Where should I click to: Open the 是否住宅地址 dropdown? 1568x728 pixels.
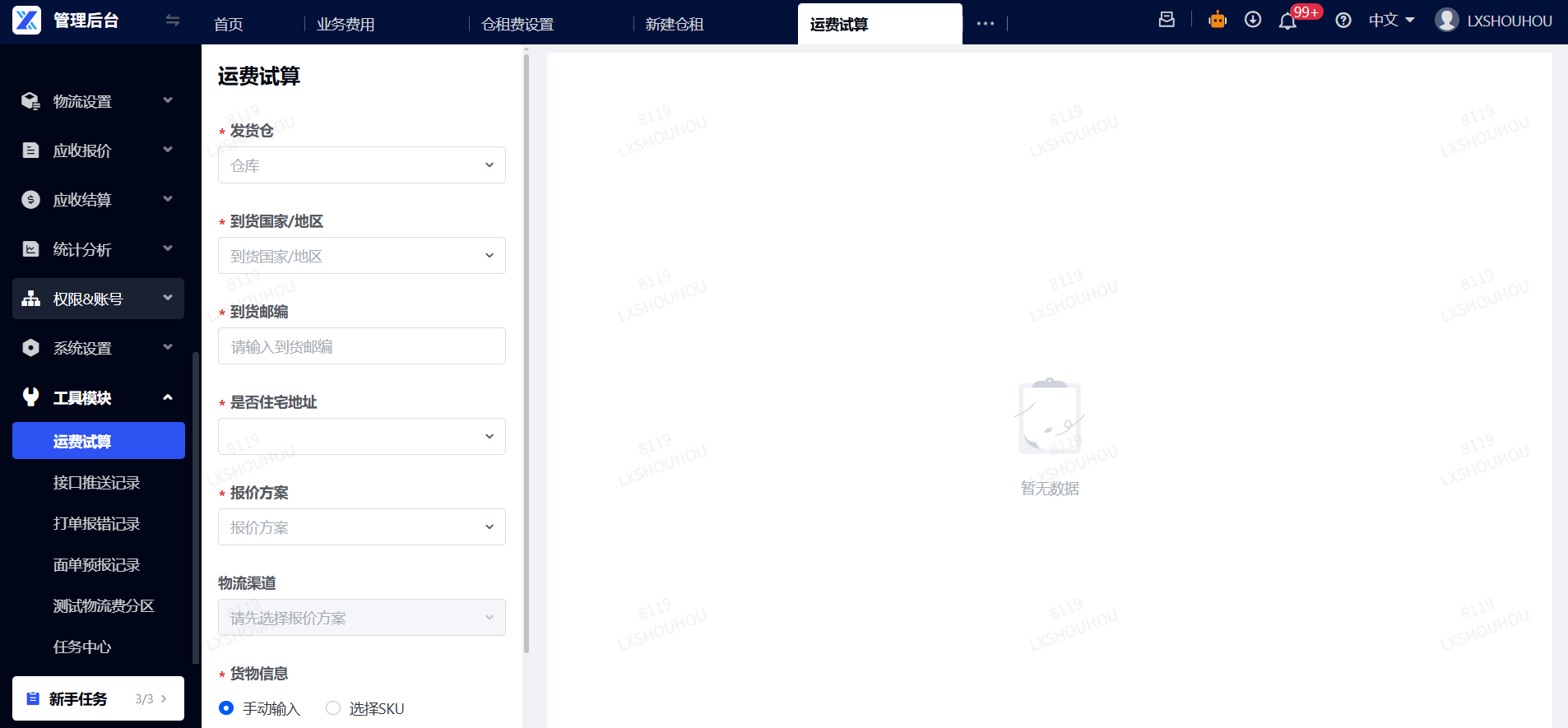[362, 437]
